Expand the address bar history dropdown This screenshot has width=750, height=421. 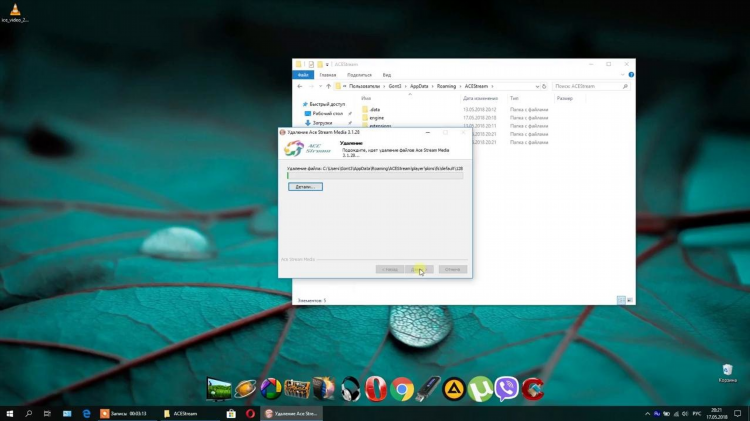(x=537, y=87)
